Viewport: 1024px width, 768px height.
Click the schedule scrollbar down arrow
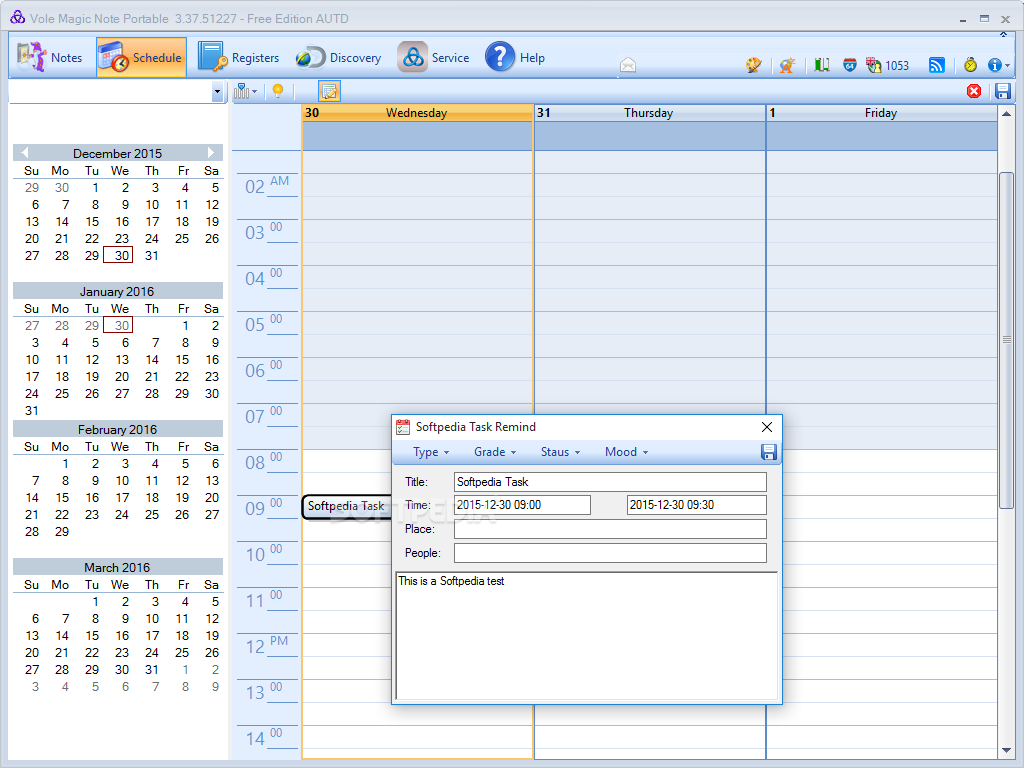[1006, 751]
